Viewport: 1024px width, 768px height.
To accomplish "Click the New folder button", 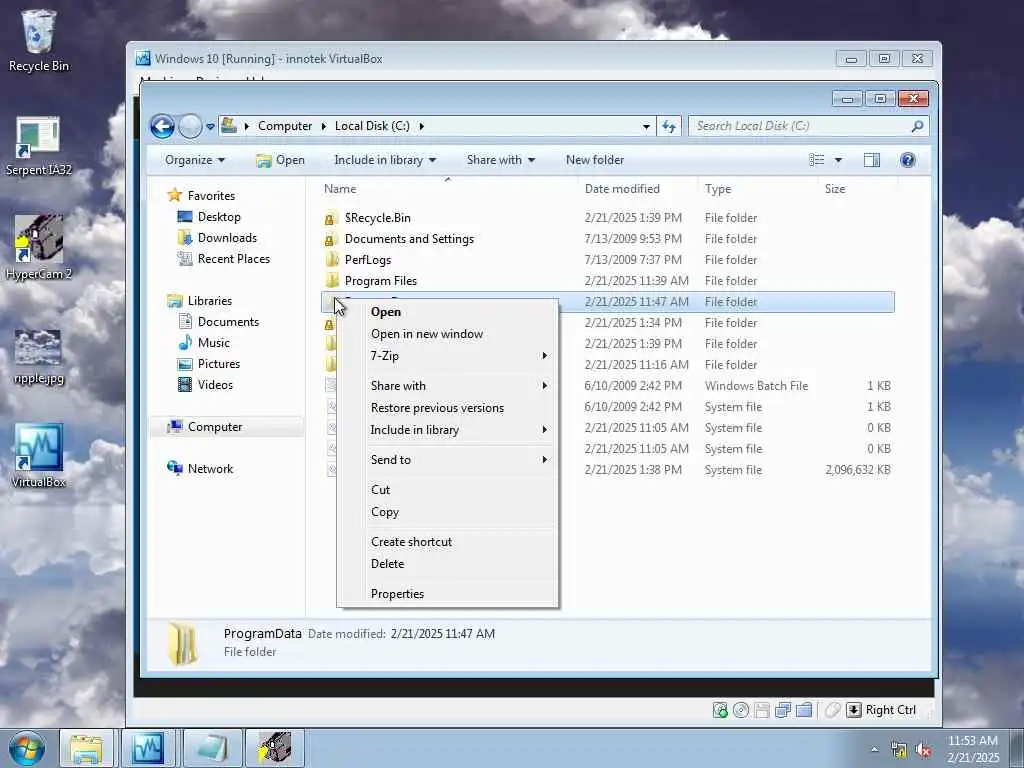I will [594, 160].
